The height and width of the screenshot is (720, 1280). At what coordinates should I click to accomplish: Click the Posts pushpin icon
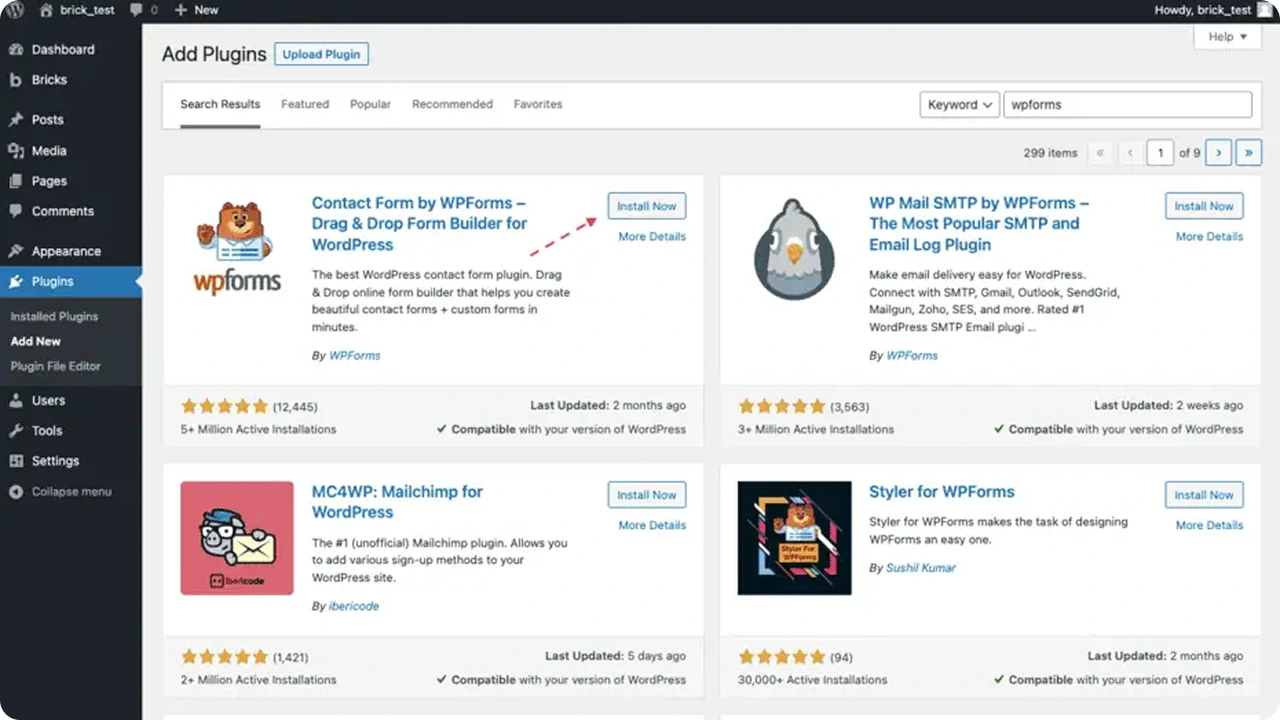pos(16,120)
